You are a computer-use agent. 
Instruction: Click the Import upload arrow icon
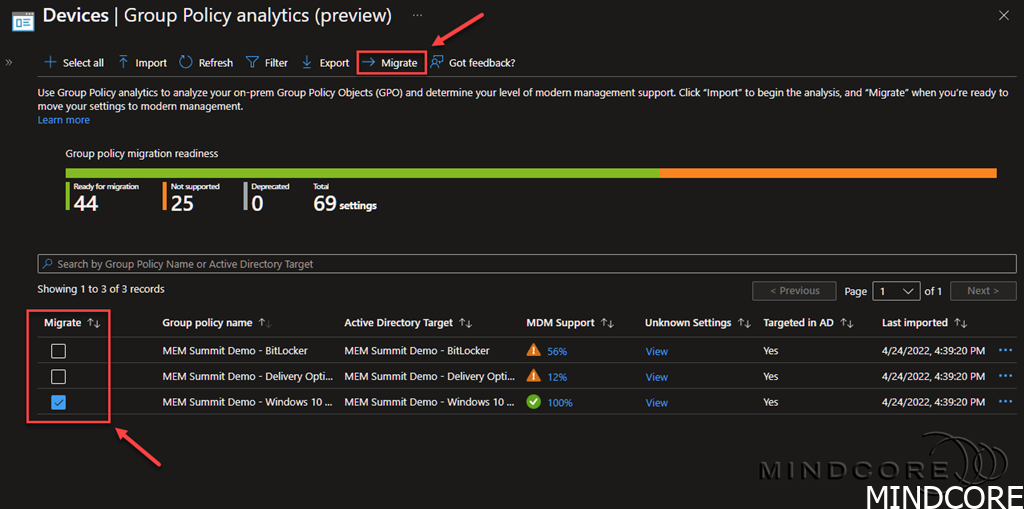(x=124, y=62)
